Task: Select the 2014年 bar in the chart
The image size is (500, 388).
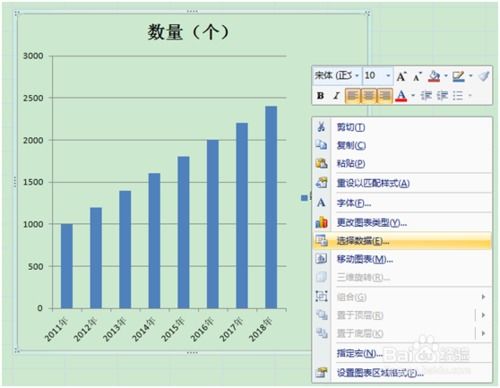Action: coord(154,241)
